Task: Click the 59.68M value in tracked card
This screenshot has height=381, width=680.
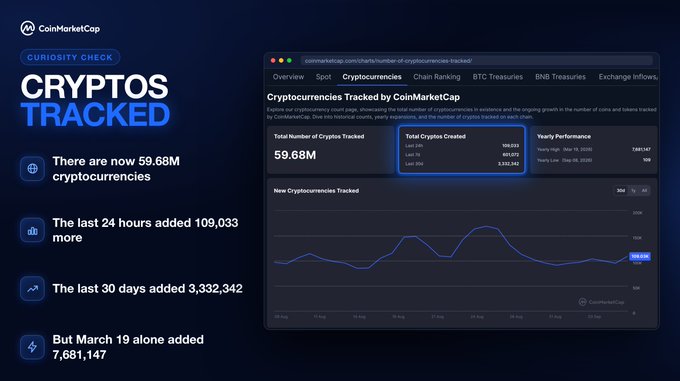Action: (x=295, y=155)
